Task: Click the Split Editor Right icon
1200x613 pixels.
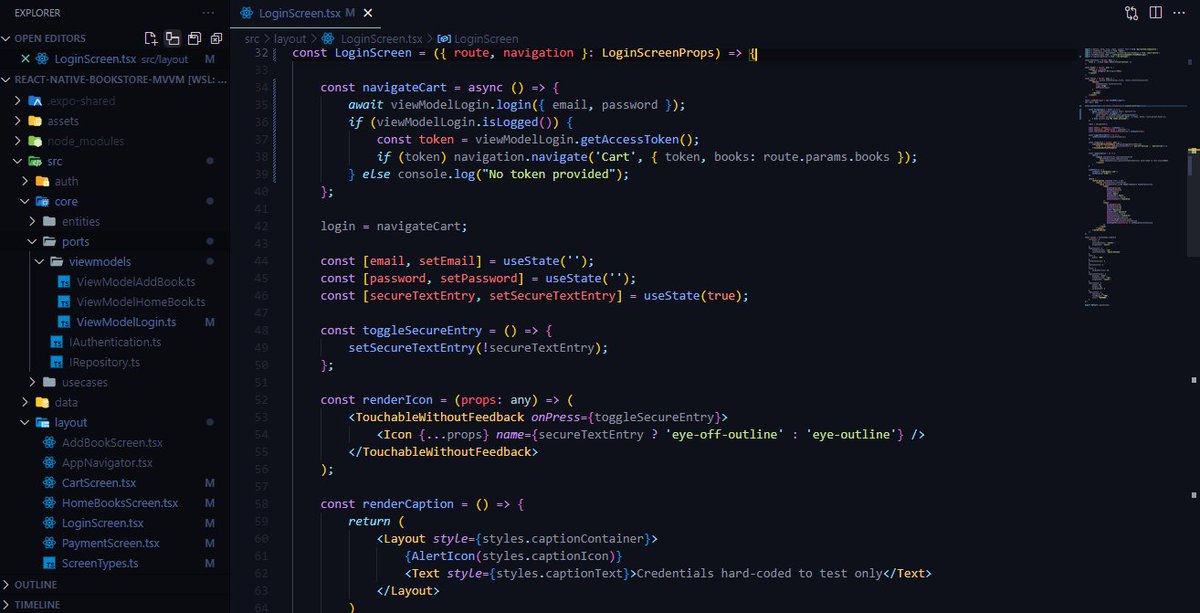Action: 1156,13
